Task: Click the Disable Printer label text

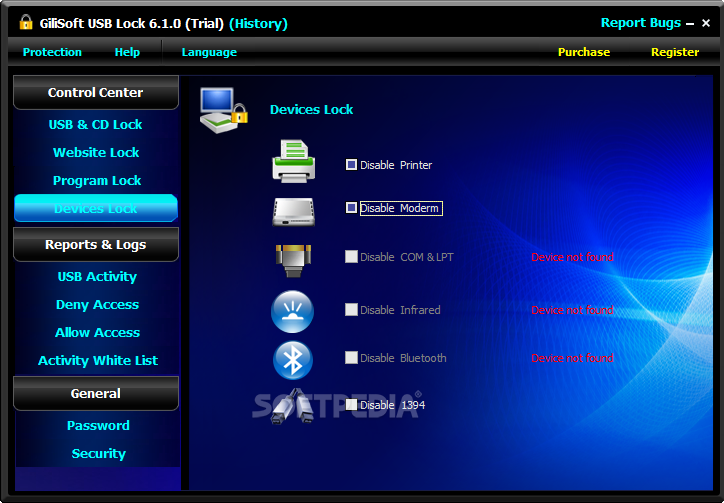Action: click(x=396, y=165)
